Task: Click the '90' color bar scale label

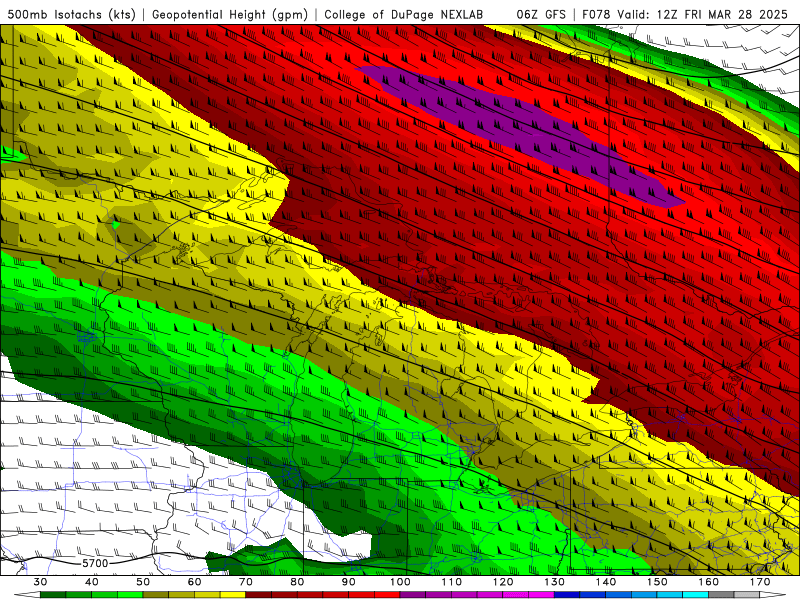Action: (349, 582)
